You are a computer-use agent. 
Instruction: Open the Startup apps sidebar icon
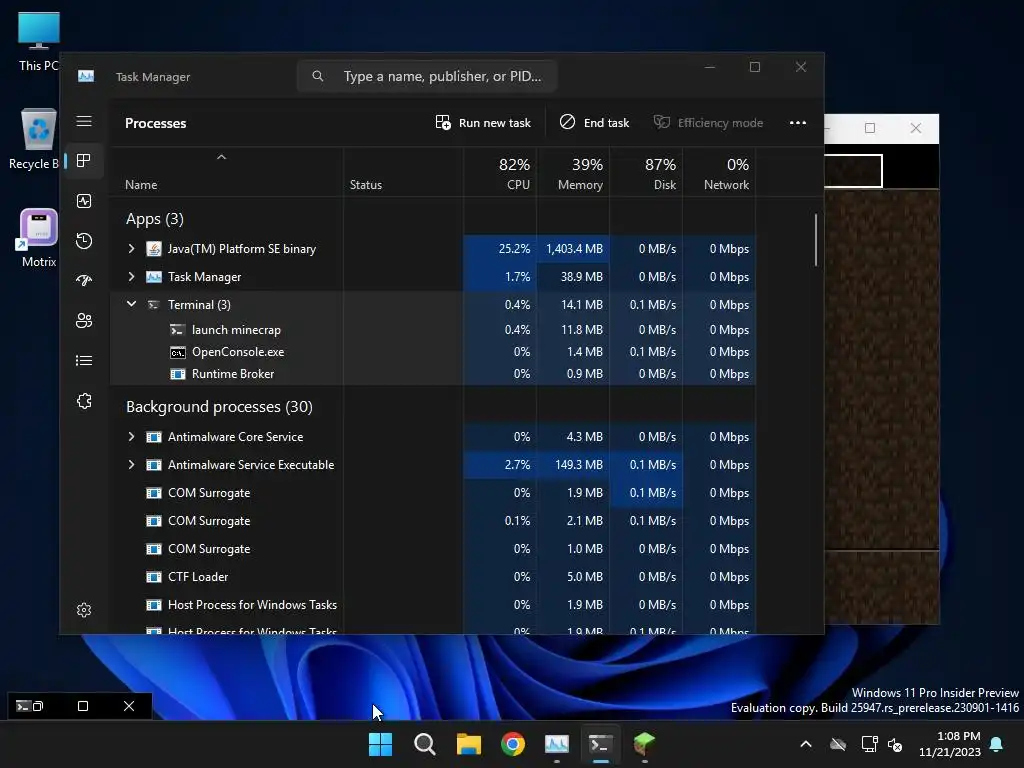pyautogui.click(x=84, y=281)
